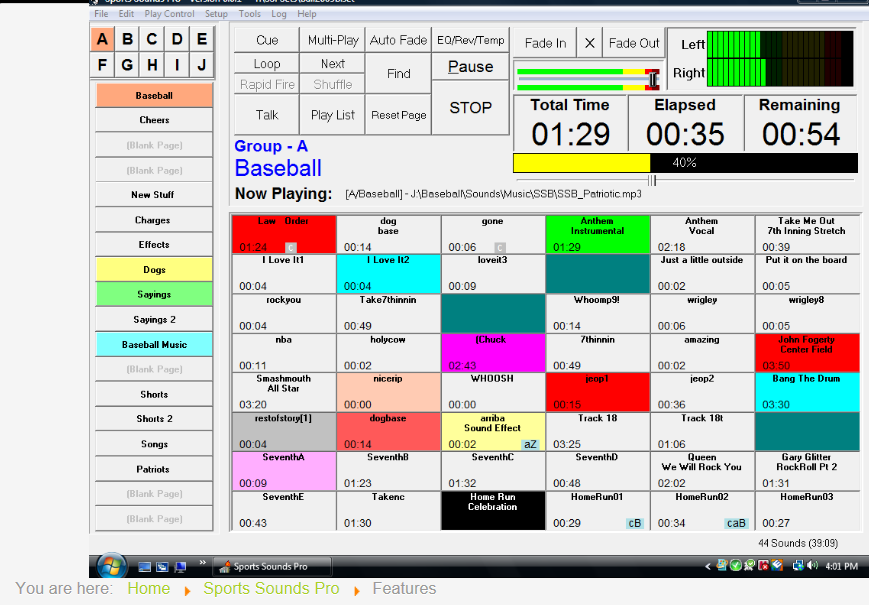This screenshot has width=869, height=605.
Task: Click the X button between the fades
Action: point(590,43)
